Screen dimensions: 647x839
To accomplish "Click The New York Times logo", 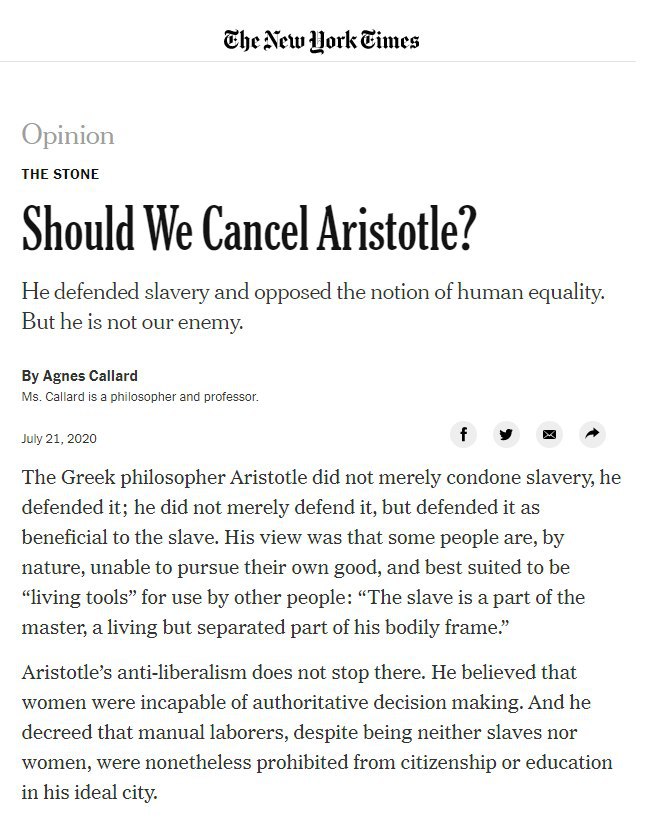I will (321, 40).
